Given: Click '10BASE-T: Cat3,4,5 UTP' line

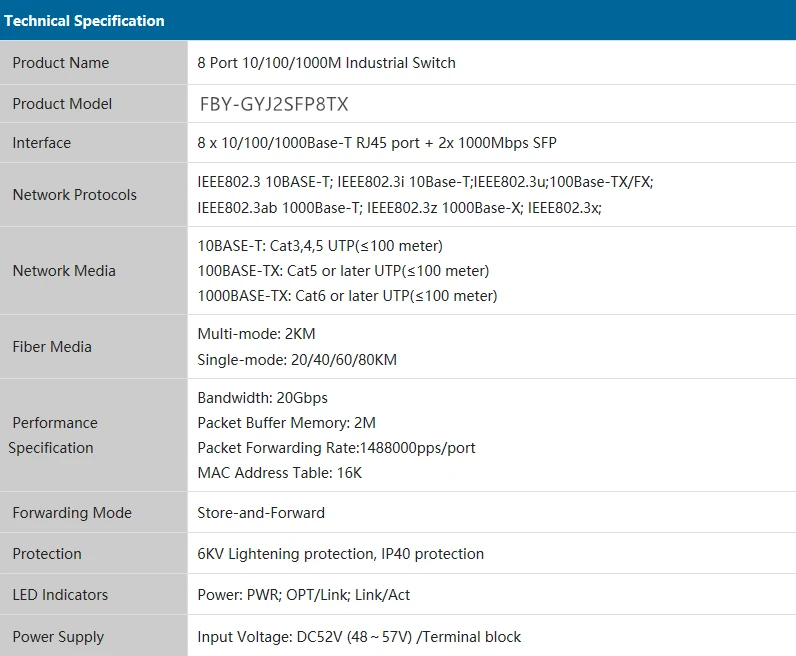Looking at the screenshot, I should 320,246.
